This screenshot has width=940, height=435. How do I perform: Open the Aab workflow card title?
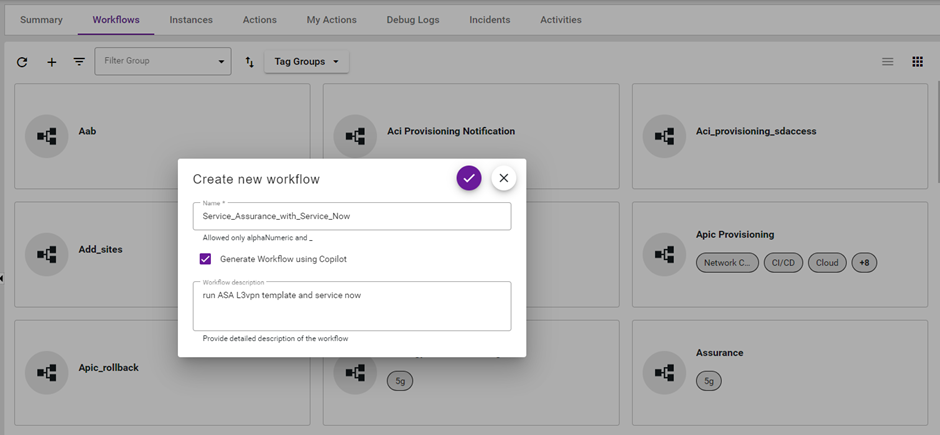87,131
